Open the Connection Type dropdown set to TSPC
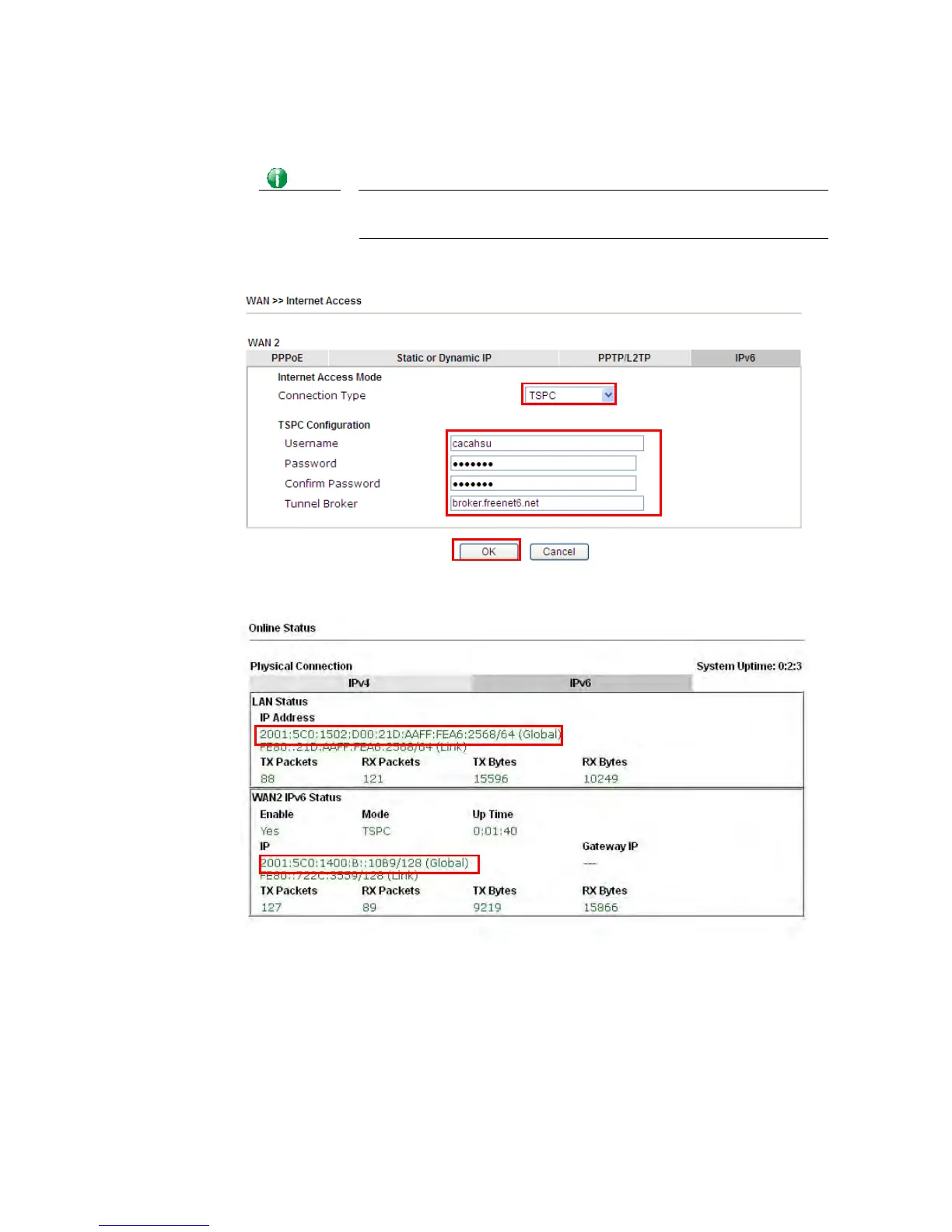952x1232 pixels. 569,395
